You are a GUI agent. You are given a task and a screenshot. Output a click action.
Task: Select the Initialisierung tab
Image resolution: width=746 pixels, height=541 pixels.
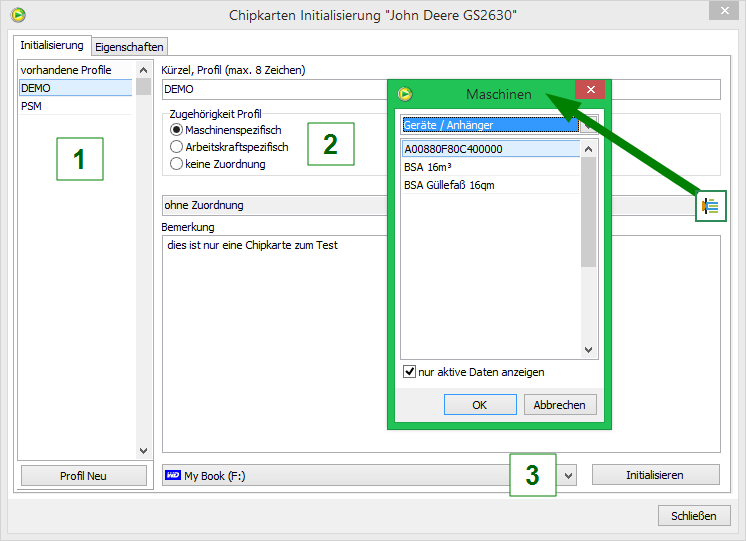point(52,46)
